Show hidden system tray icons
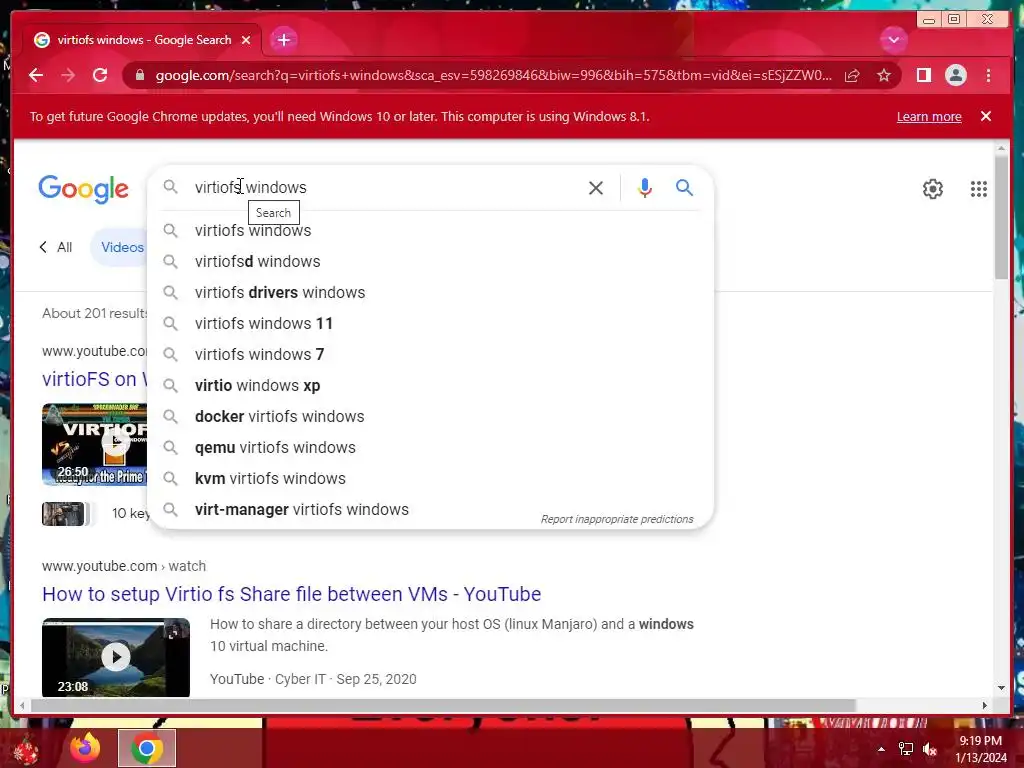 (x=881, y=749)
